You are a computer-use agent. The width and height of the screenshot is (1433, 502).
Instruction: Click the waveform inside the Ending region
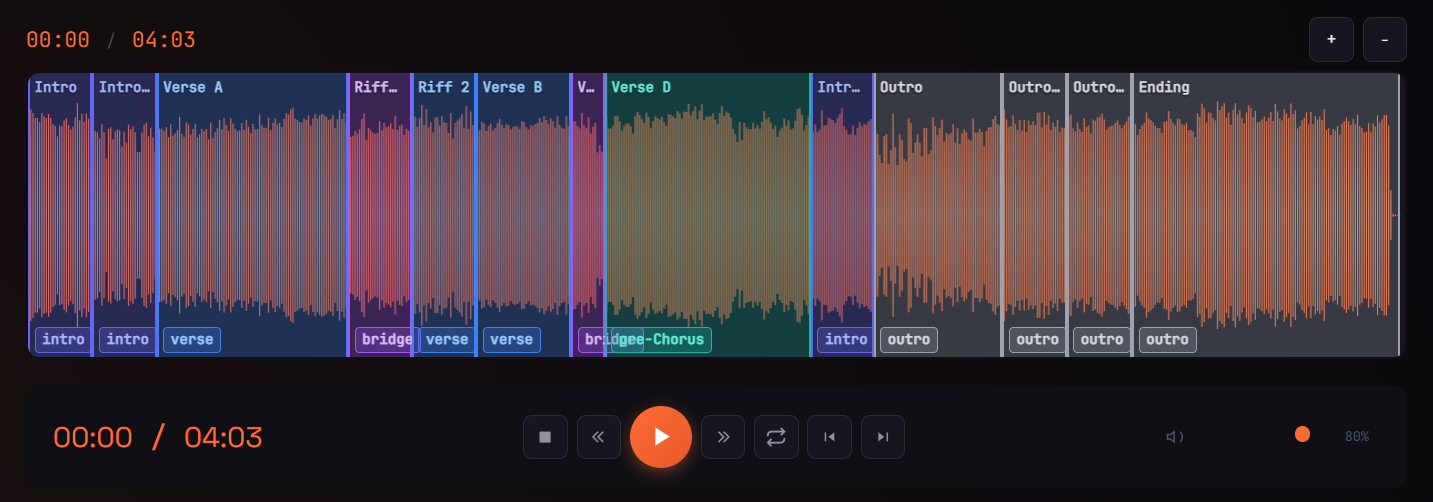point(1265,215)
